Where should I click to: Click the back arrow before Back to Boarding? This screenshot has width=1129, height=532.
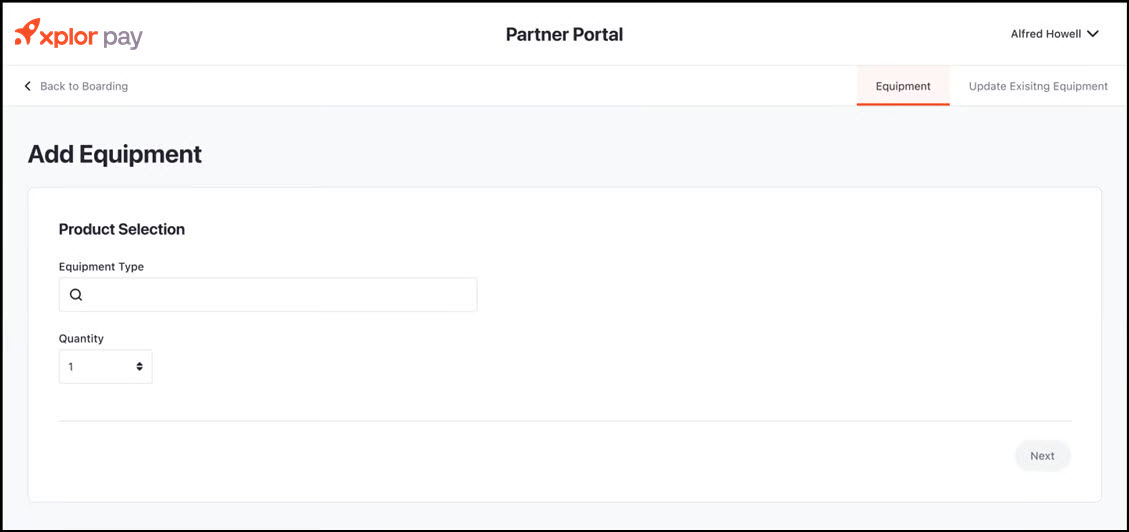tap(28, 86)
